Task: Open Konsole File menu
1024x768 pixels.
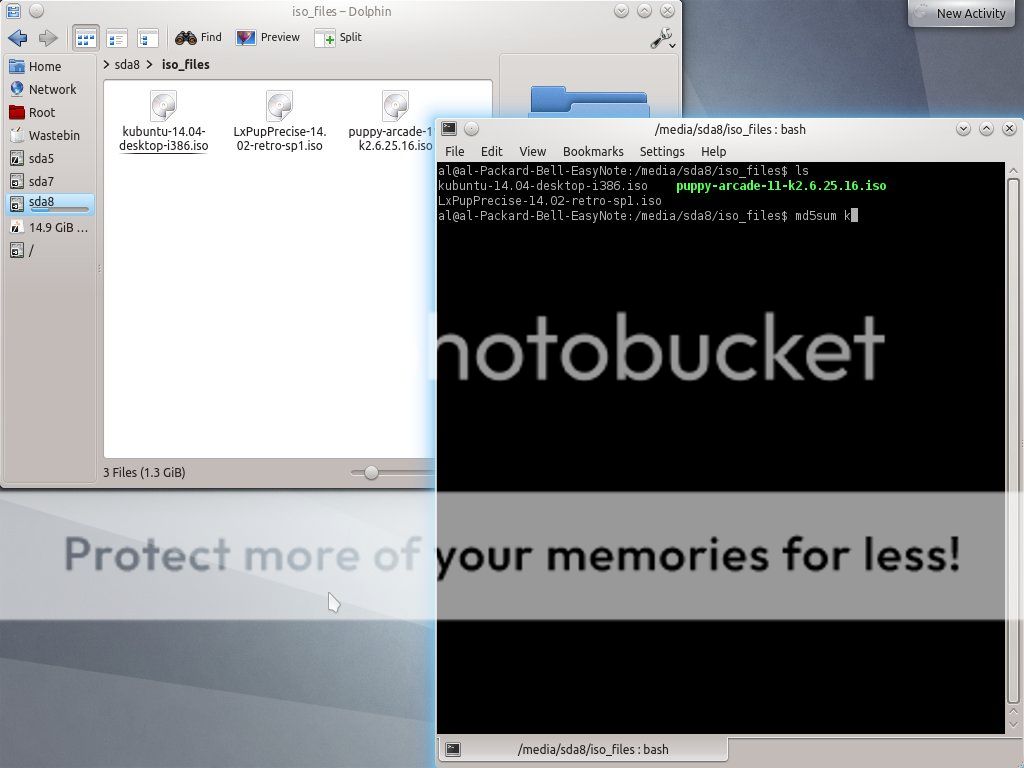Action: pyautogui.click(x=455, y=152)
